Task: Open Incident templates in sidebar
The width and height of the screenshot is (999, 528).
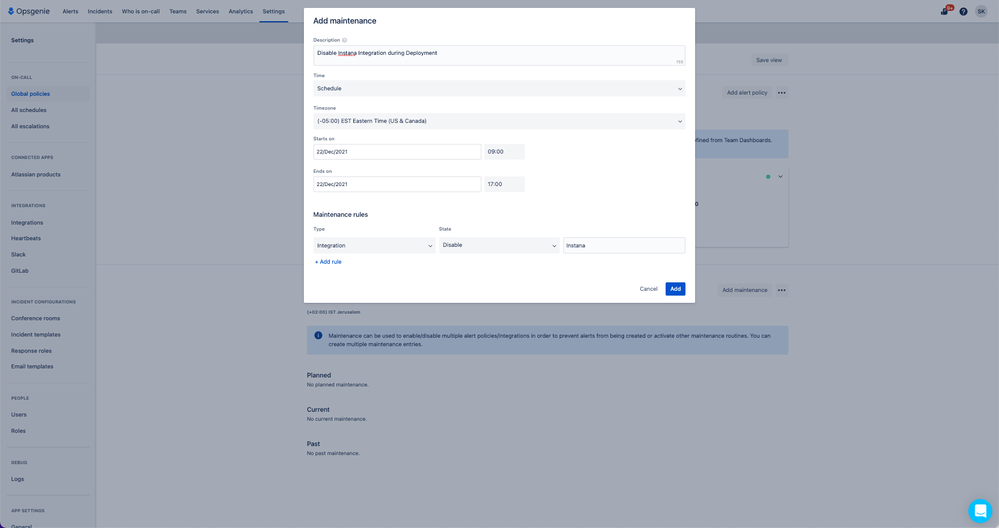Action: pos(35,334)
